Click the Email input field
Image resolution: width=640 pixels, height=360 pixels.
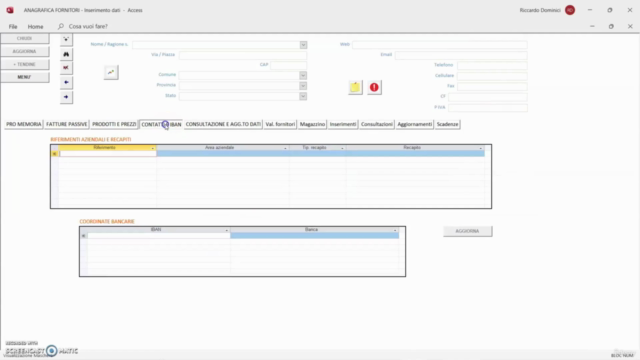point(461,55)
